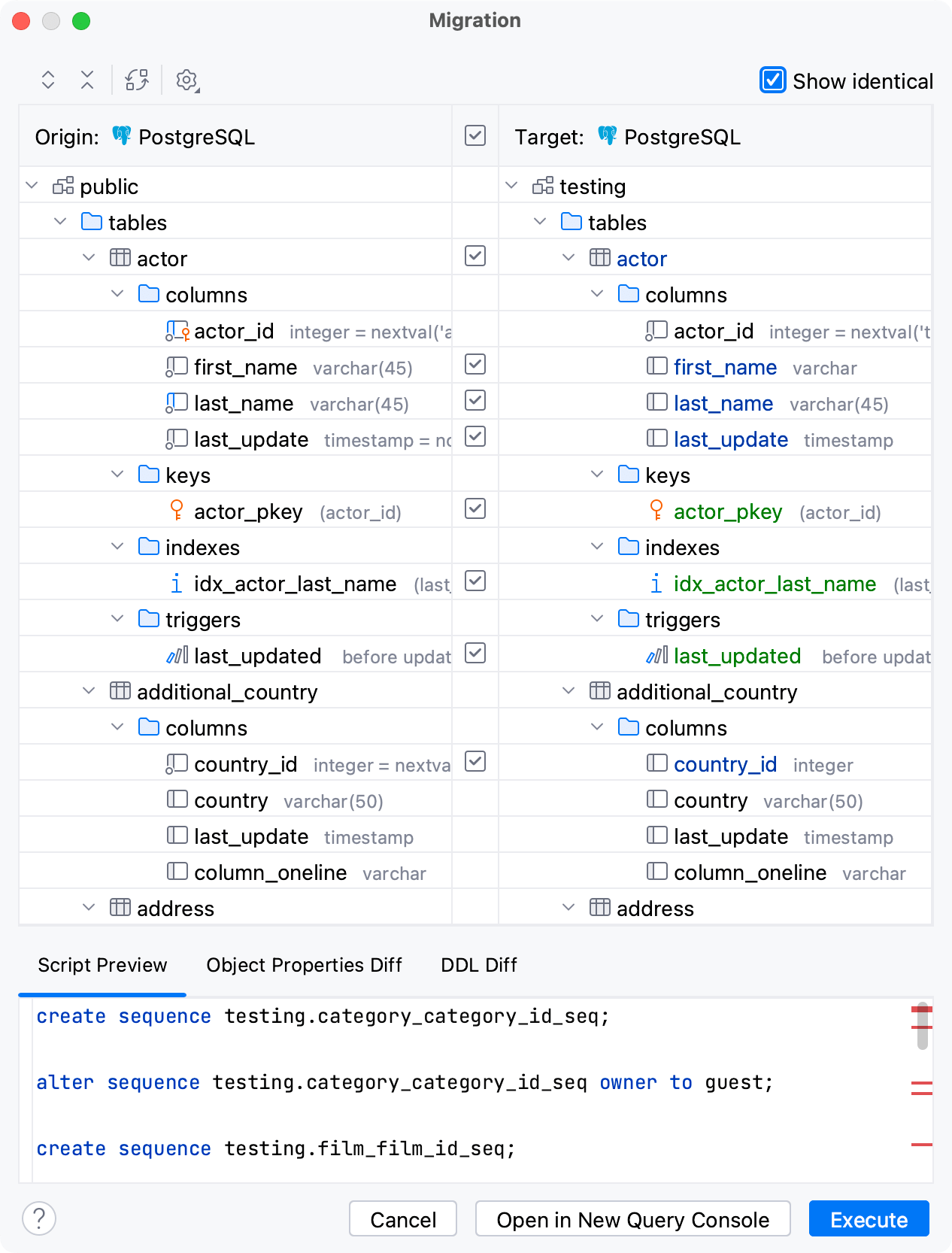Uncheck the Show identical checkbox
Screen dimensions: 952x1253
[x=773, y=80]
